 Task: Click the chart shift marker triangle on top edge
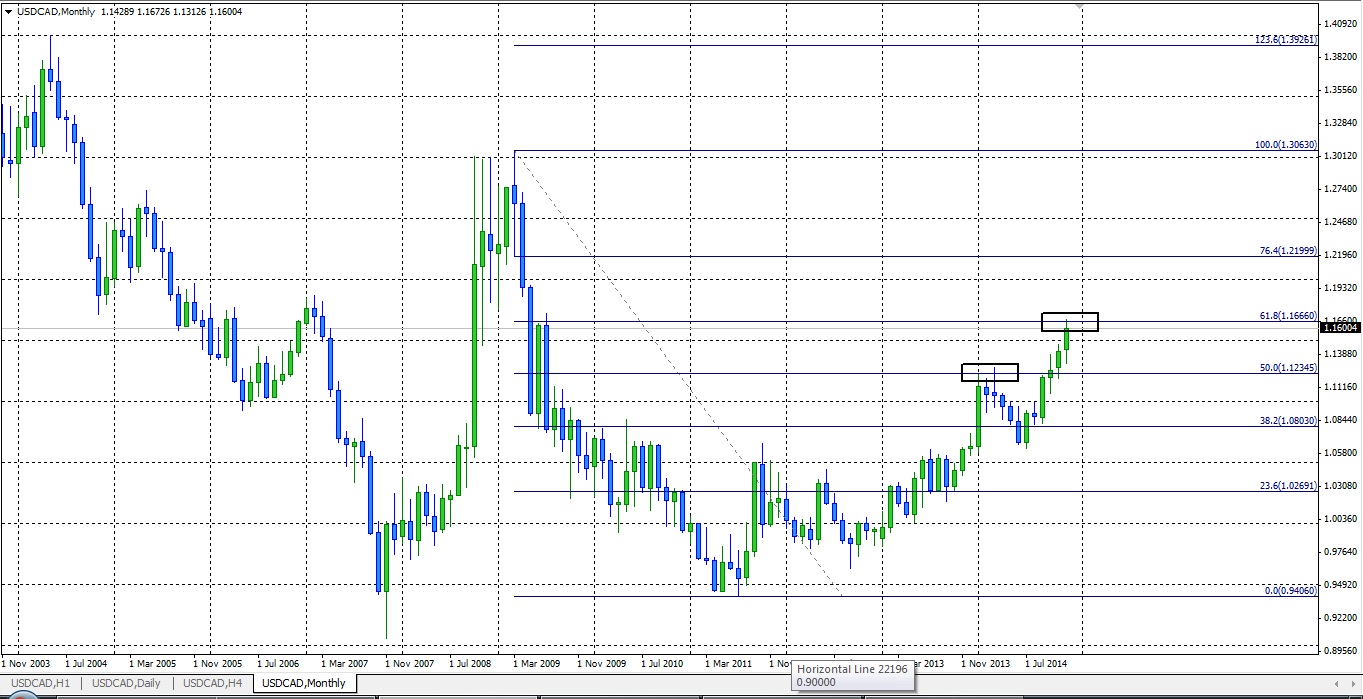tap(1080, 8)
